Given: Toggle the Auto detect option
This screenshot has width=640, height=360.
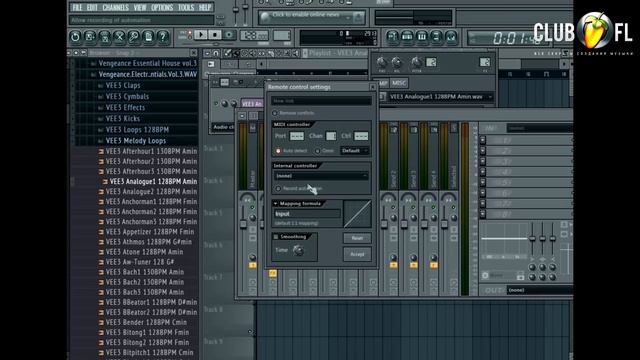Looking at the screenshot, I should click(278, 151).
